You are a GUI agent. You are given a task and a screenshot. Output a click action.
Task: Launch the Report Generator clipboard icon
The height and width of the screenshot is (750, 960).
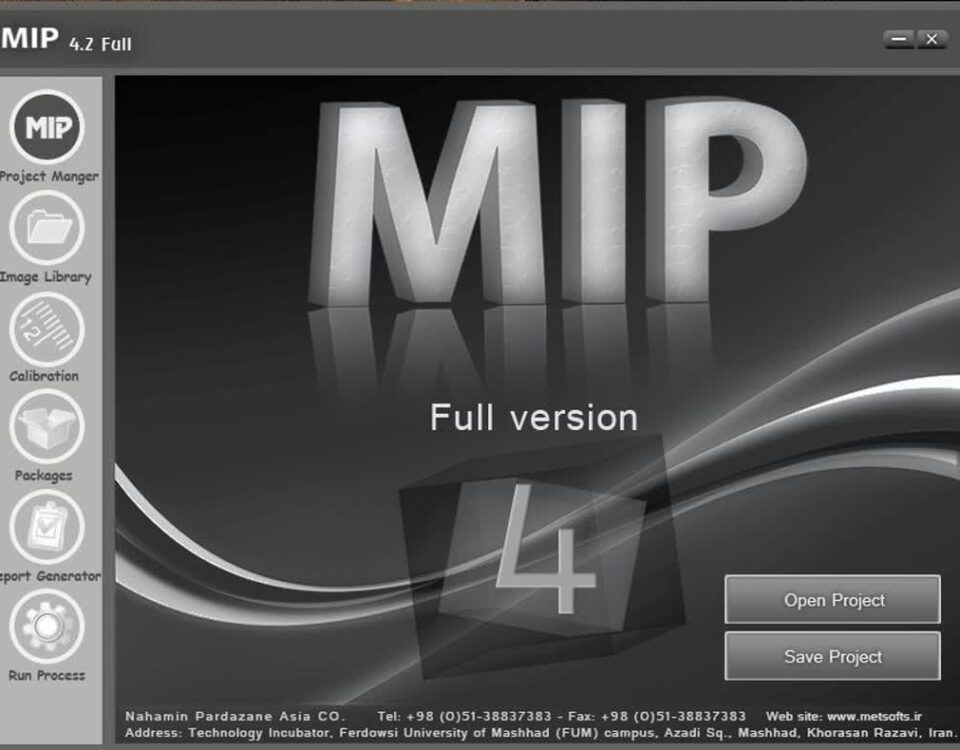[47, 527]
